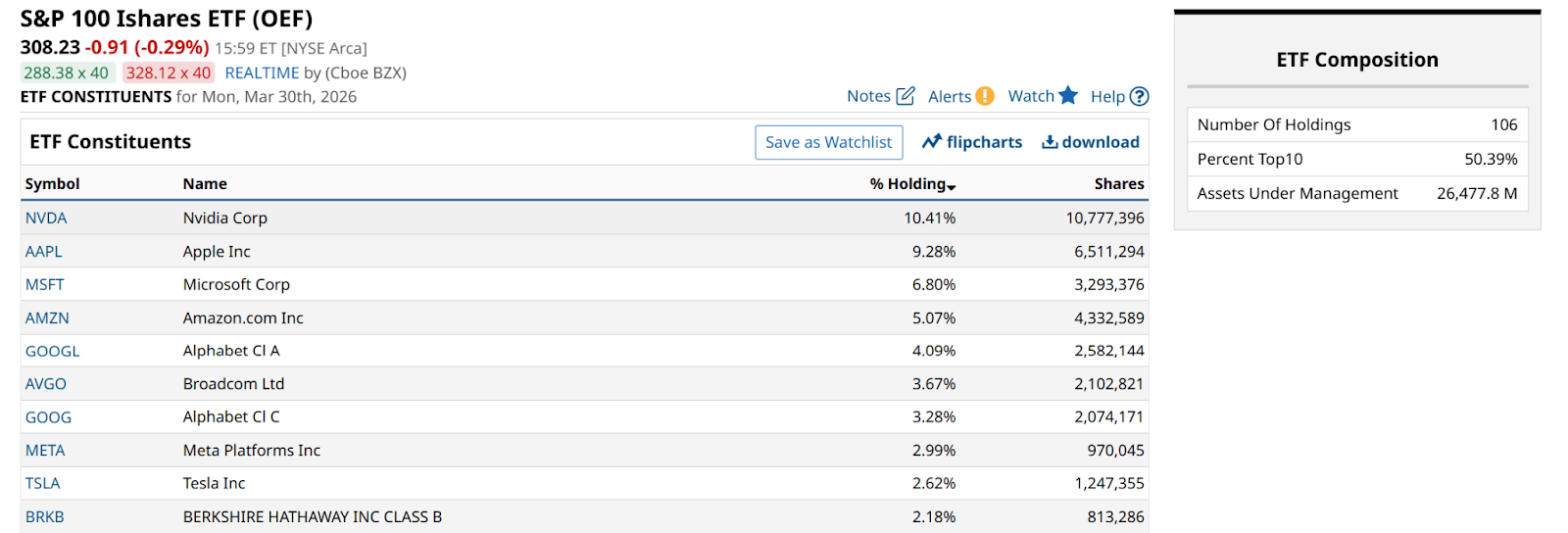
Task: Click Meta Platforms Inc name cell
Action: pos(252,451)
